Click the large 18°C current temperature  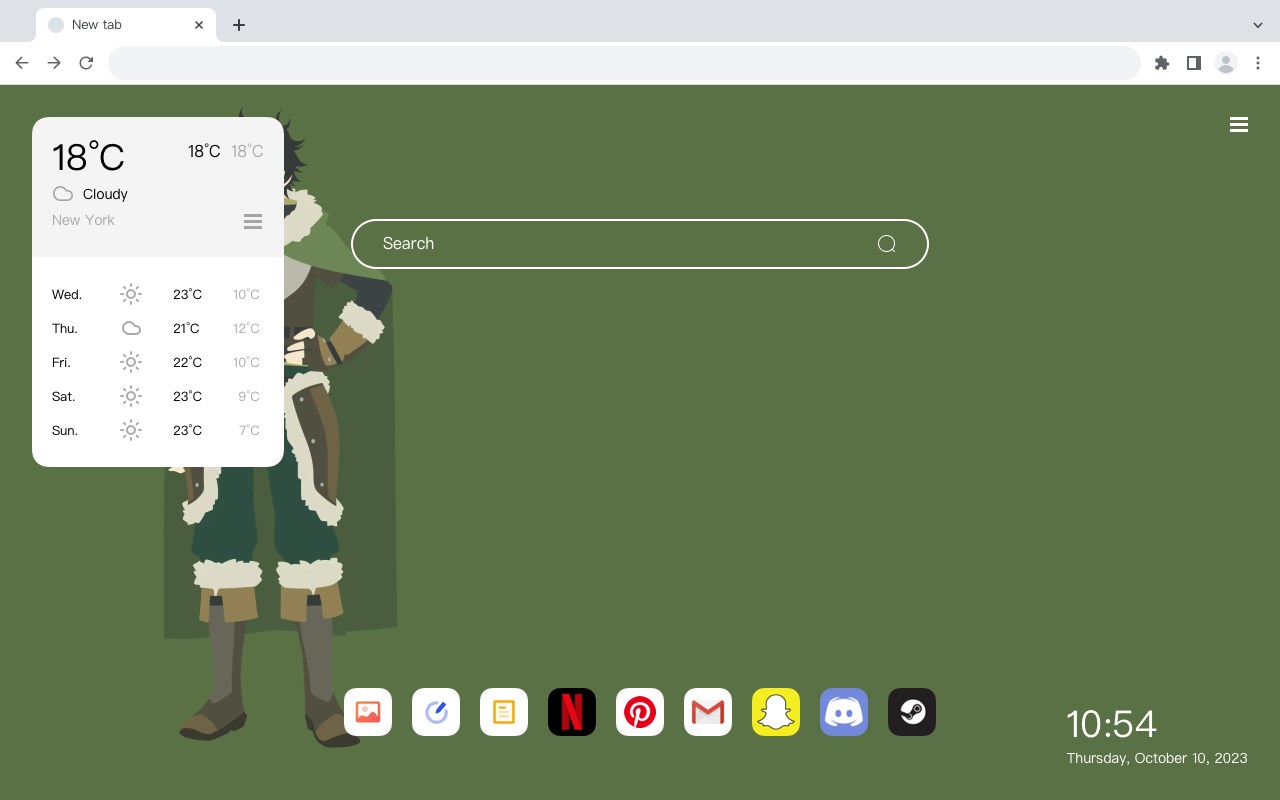point(88,157)
